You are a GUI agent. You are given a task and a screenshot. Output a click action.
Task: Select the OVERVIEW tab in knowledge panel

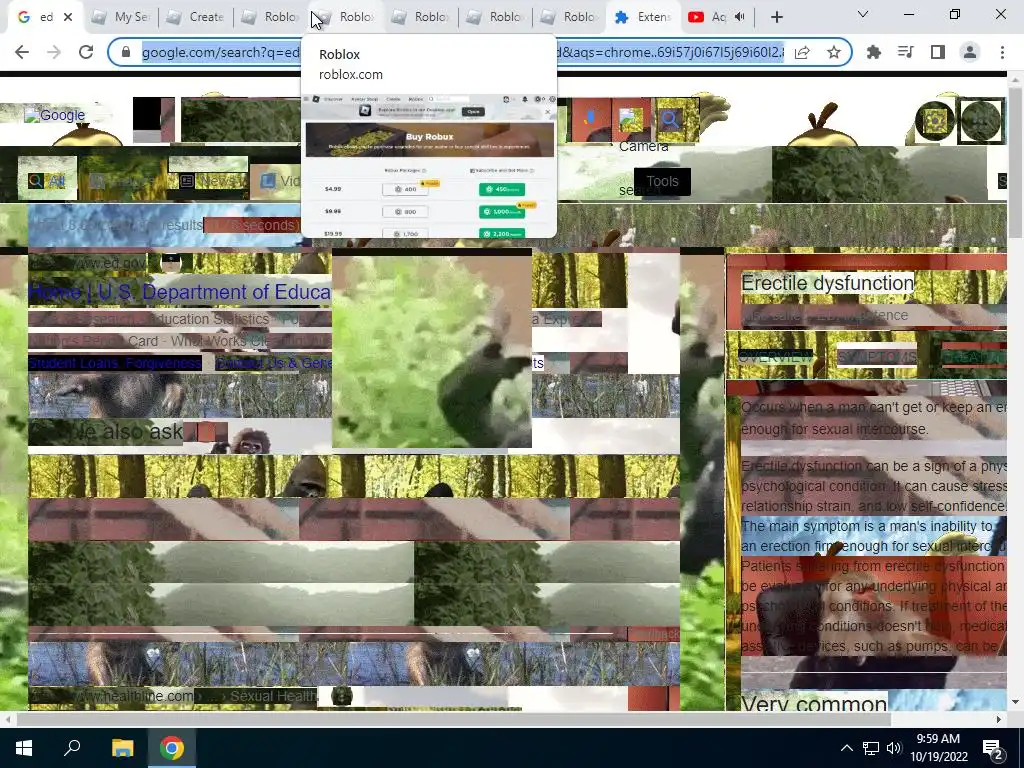point(775,357)
